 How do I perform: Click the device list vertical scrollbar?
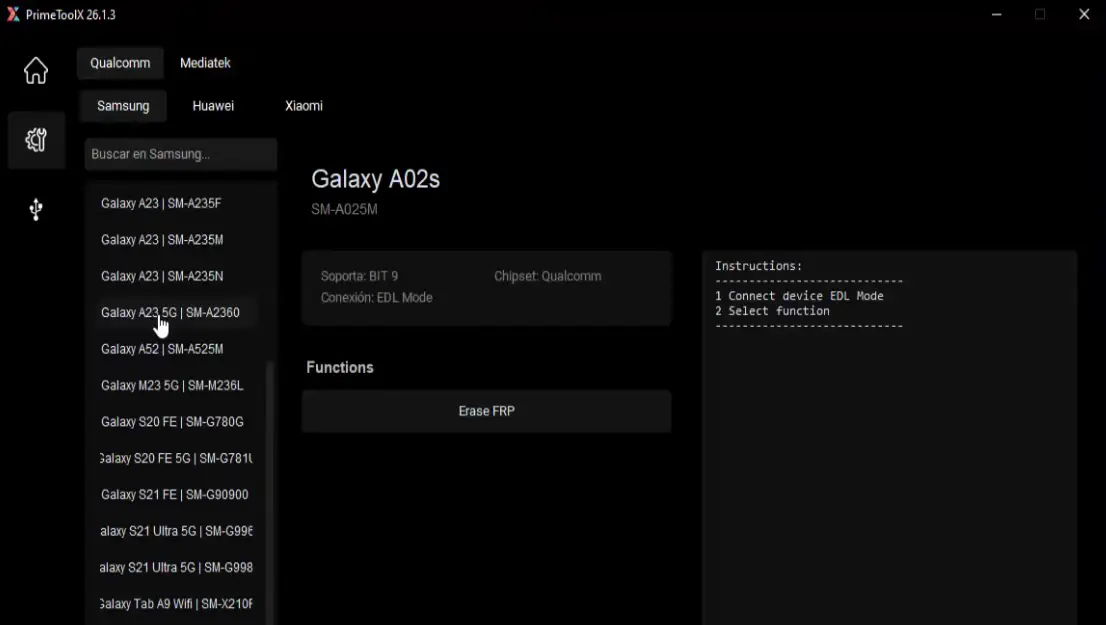[x=269, y=490]
